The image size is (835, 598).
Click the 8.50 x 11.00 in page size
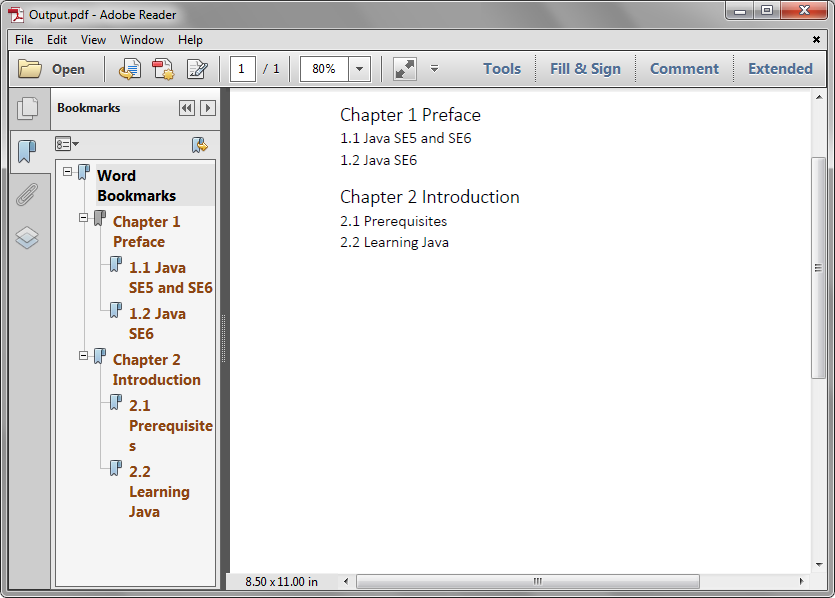click(281, 581)
